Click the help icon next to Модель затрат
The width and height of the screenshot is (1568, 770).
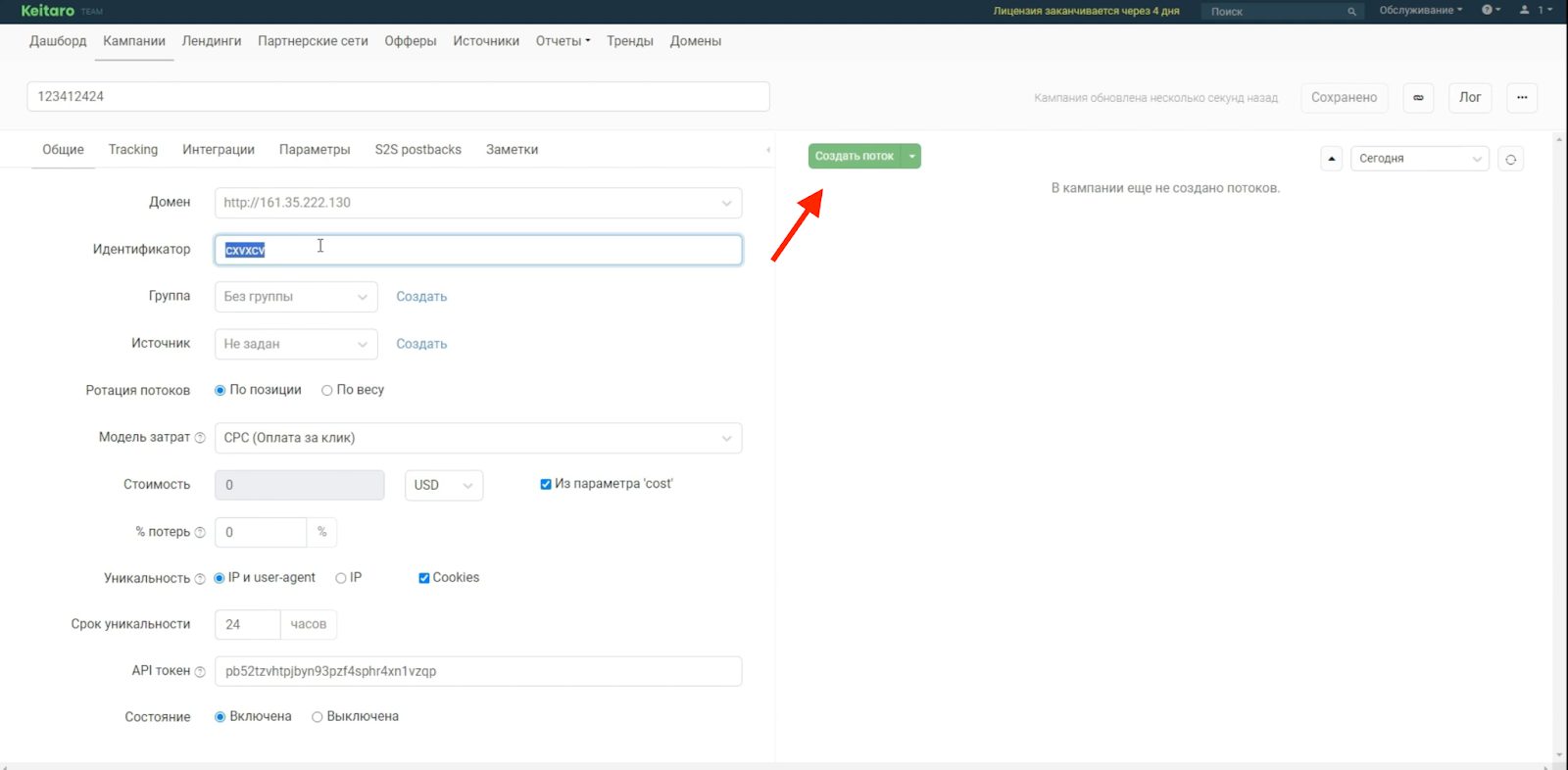[x=200, y=438]
